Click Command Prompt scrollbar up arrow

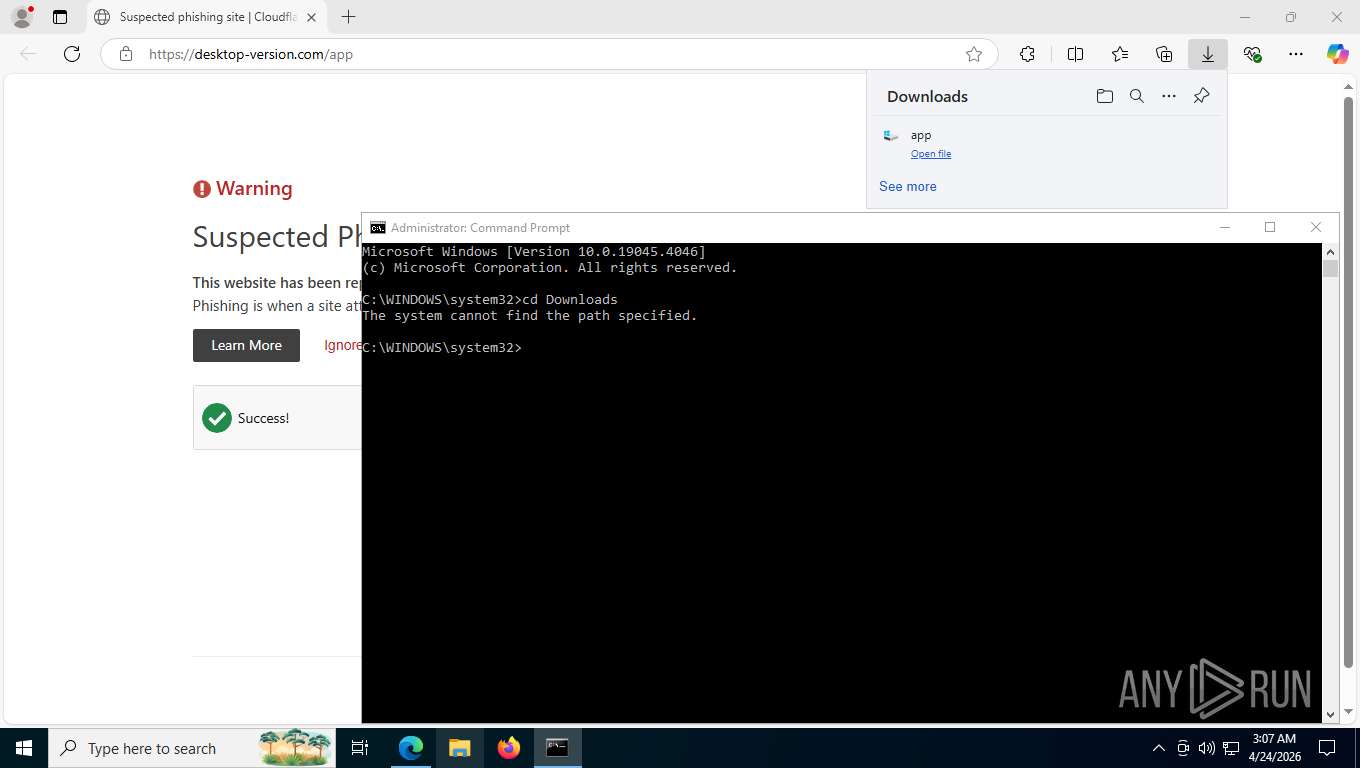[1330, 251]
